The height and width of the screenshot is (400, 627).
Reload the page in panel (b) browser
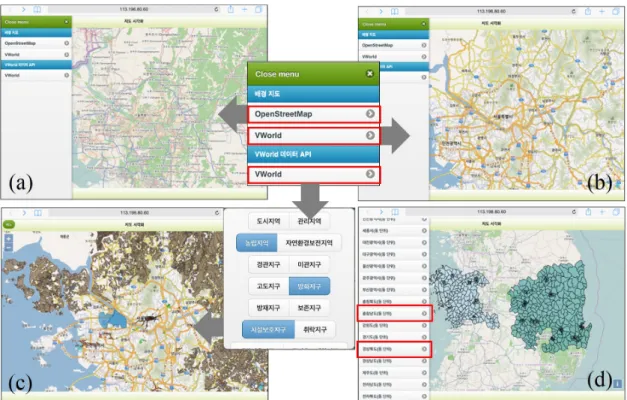[573, 11]
